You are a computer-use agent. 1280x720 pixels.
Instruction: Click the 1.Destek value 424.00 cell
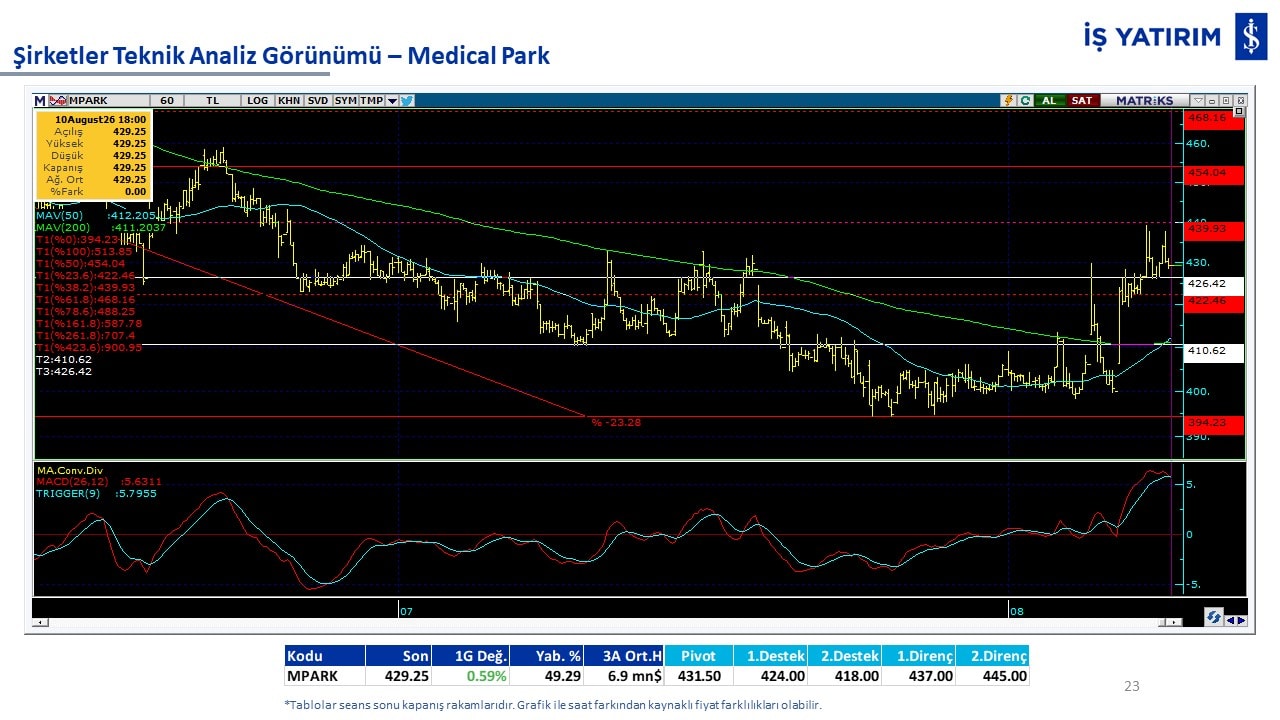coord(770,676)
